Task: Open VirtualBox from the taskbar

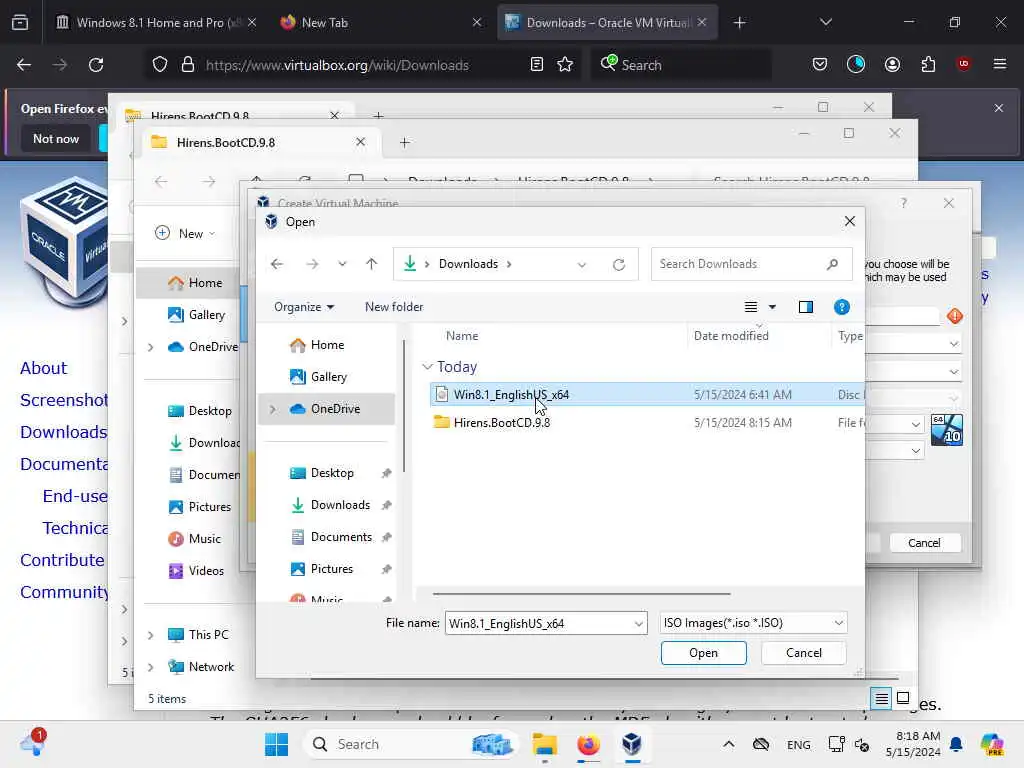Action: tap(632, 744)
